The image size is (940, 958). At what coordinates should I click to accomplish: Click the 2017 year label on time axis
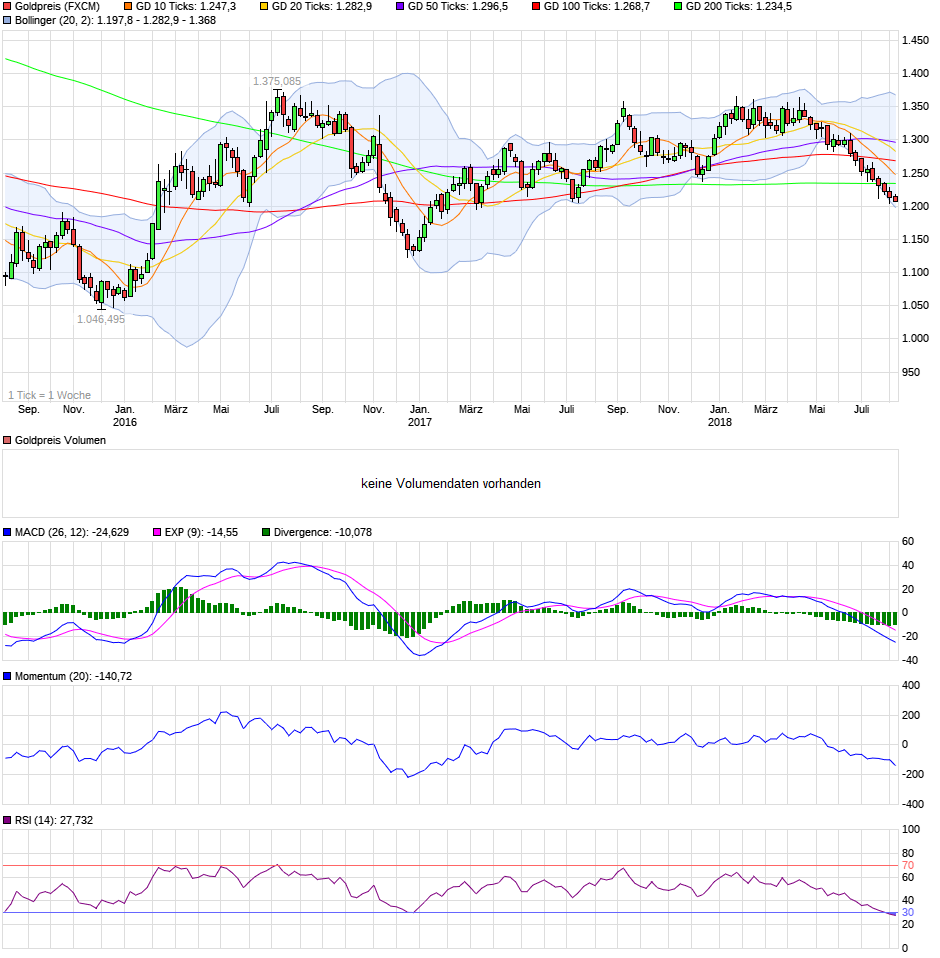click(x=420, y=422)
